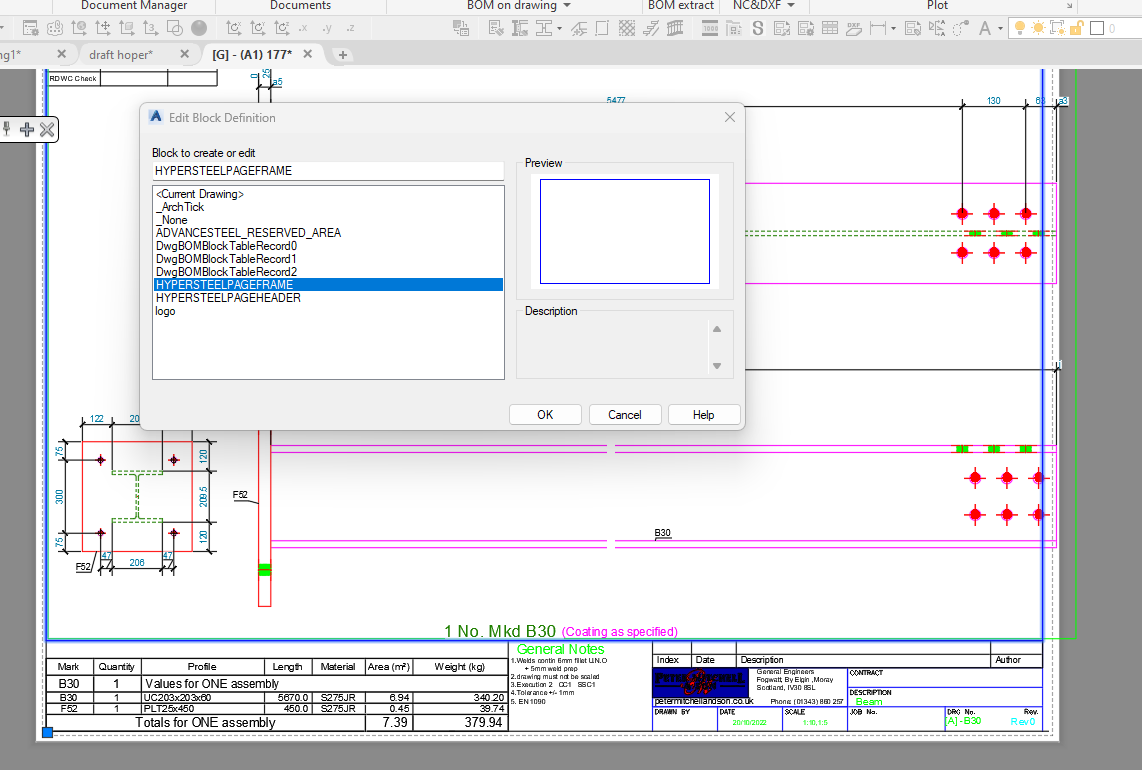Click the S section symbol toolbar icon
The height and width of the screenshot is (770, 1142).
click(x=758, y=27)
